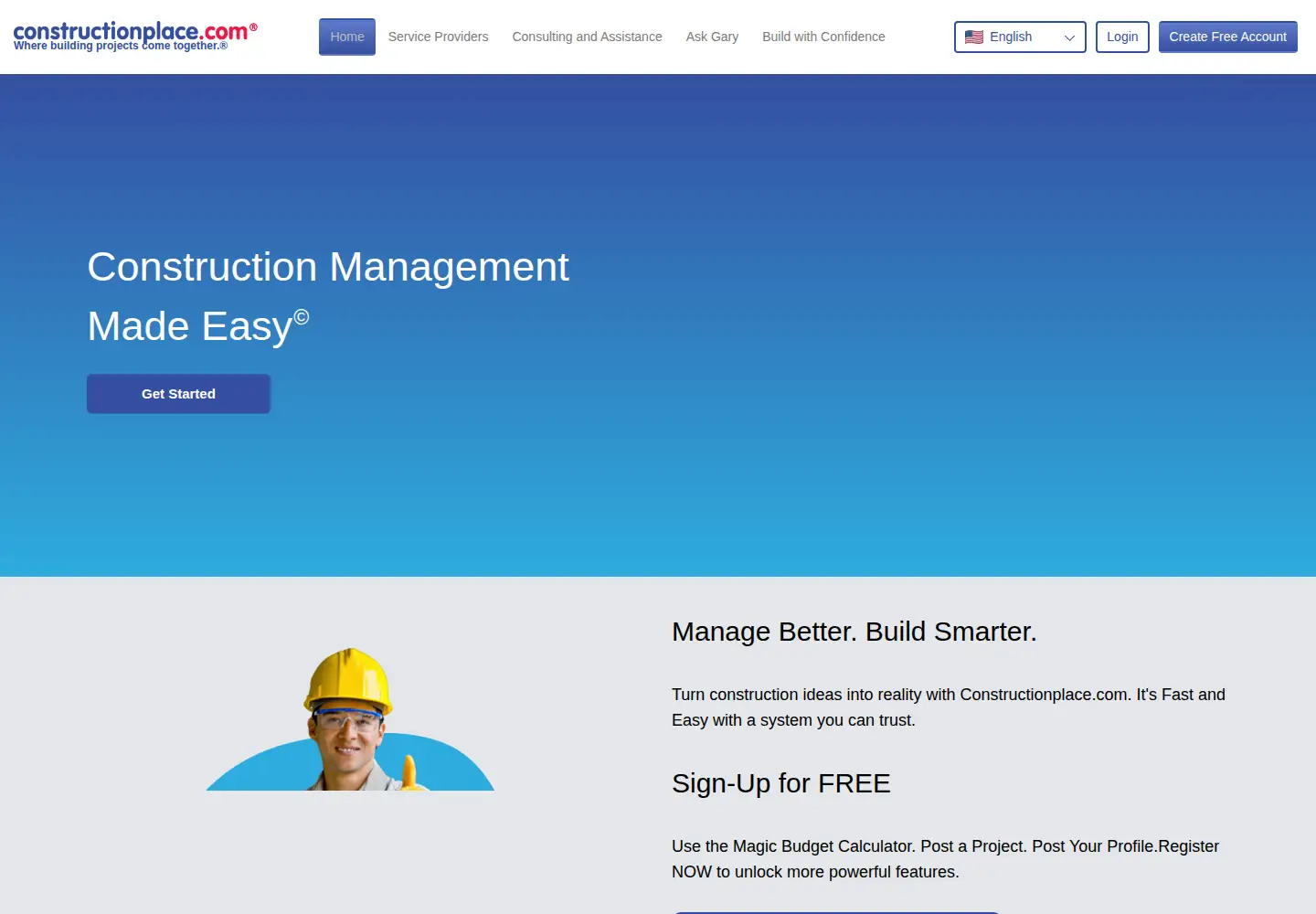Click the Login button

tap(1122, 37)
